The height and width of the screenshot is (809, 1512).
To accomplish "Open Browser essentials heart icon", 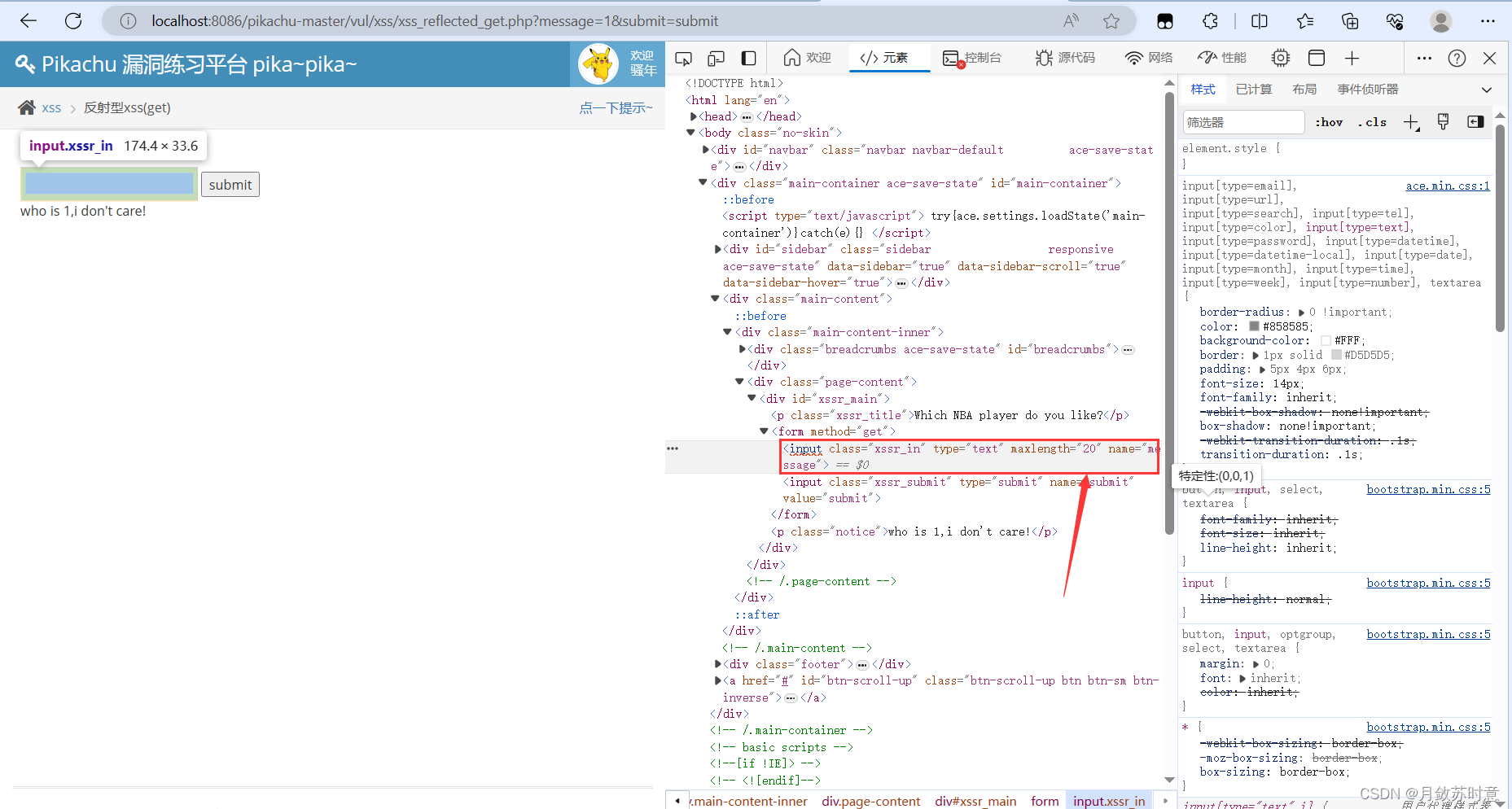I will point(1395,21).
